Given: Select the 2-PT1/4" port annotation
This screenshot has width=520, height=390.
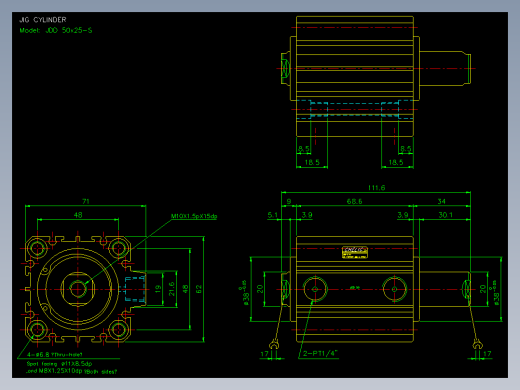Looking at the screenshot, I should 320,353.
